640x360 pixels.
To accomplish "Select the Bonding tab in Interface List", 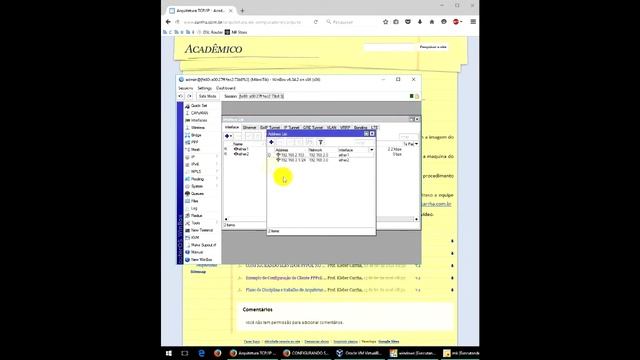I will [360, 128].
